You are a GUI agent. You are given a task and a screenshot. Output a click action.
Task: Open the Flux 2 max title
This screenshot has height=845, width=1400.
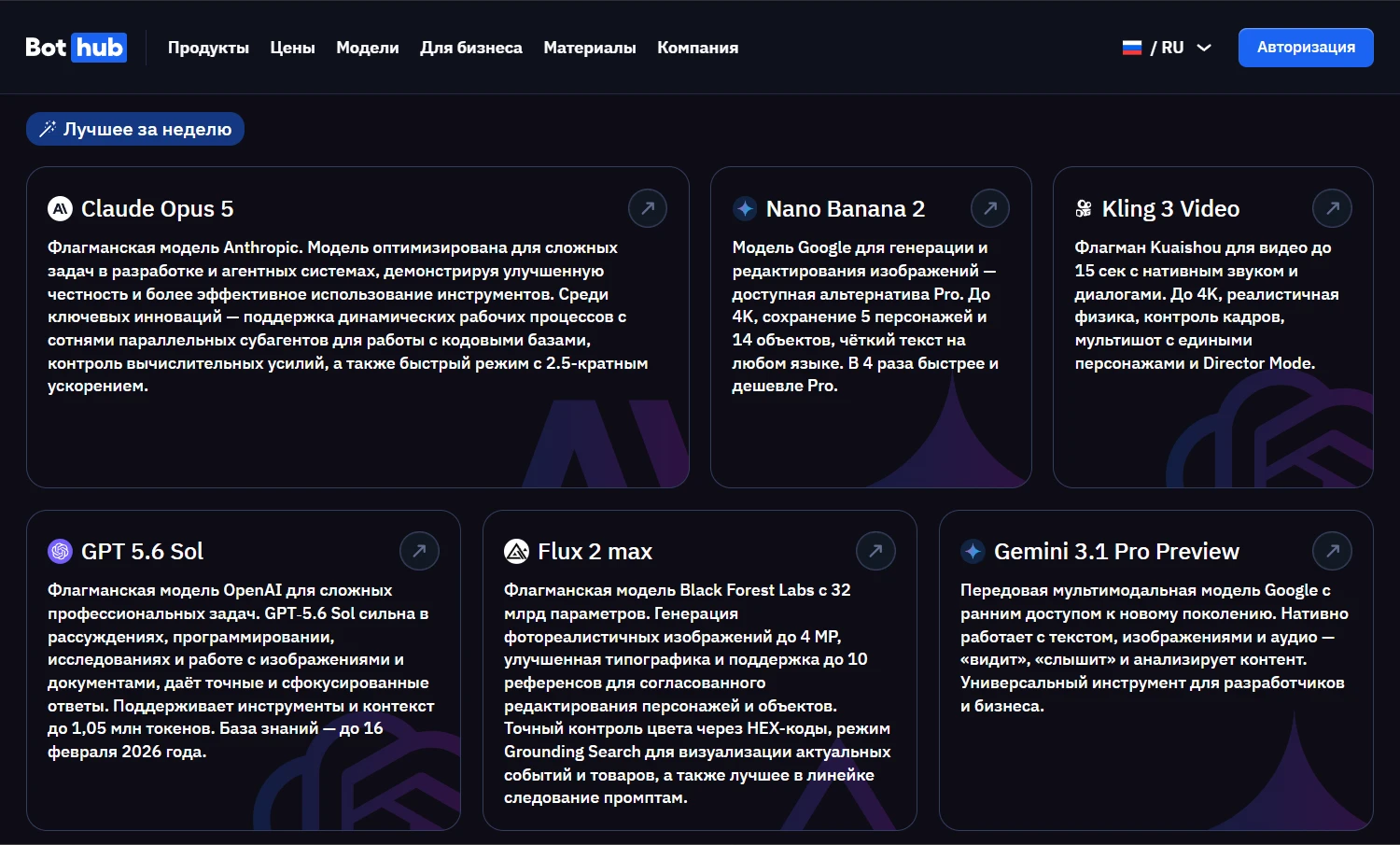pyautogui.click(x=595, y=551)
